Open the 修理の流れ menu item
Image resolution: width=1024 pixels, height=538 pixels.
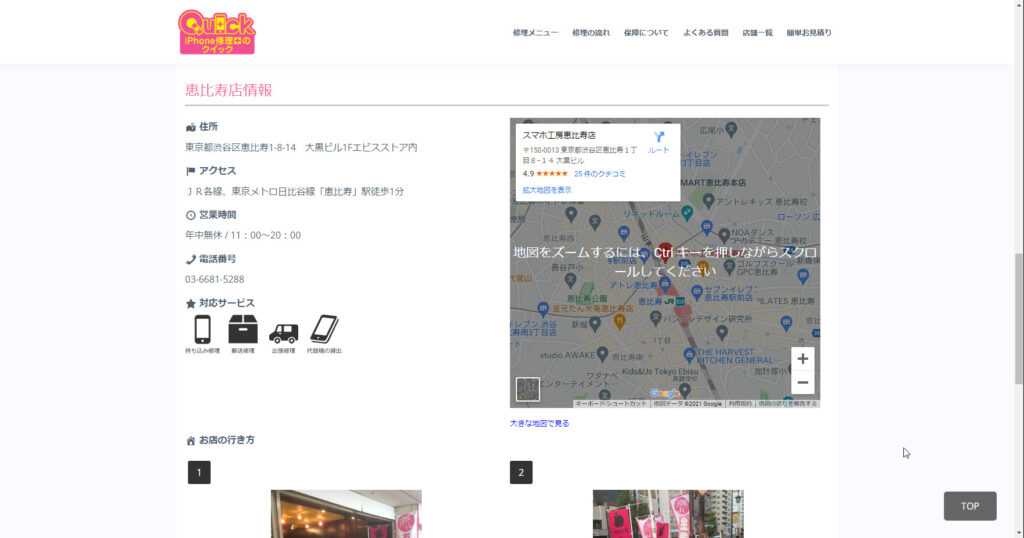pos(591,33)
